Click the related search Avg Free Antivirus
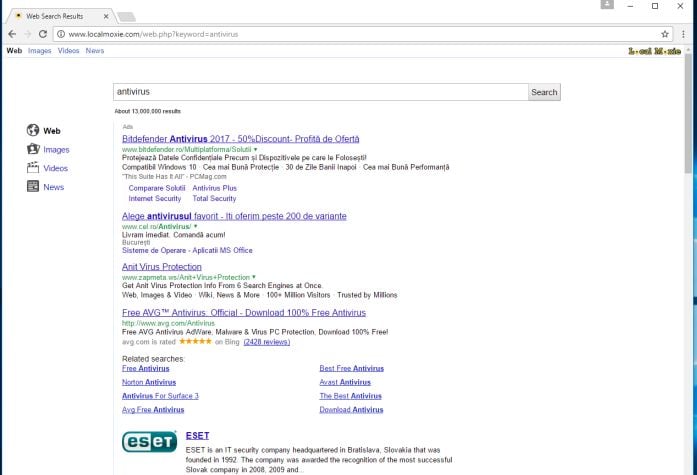Screen dimensions: 697x475 coord(153,410)
